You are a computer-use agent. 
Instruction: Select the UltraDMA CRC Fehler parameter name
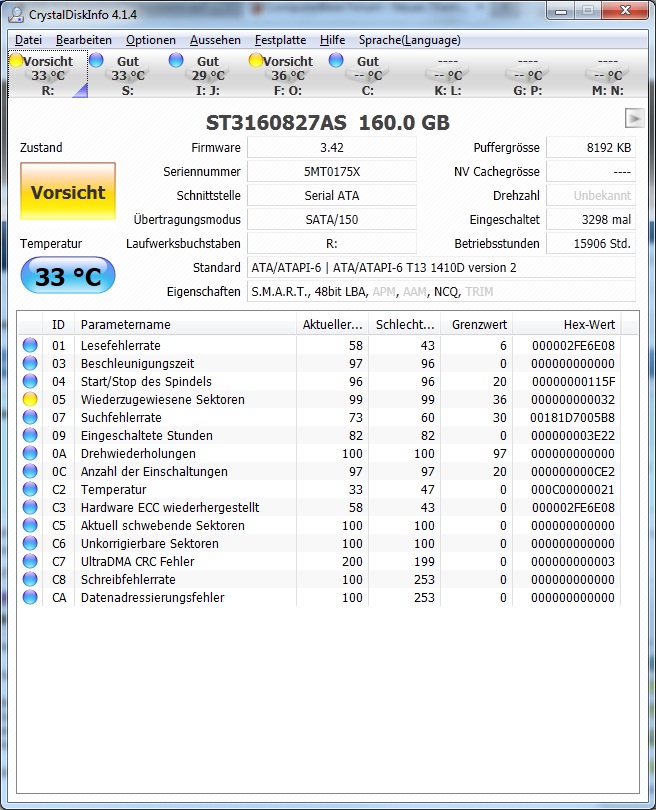[x=137, y=561]
